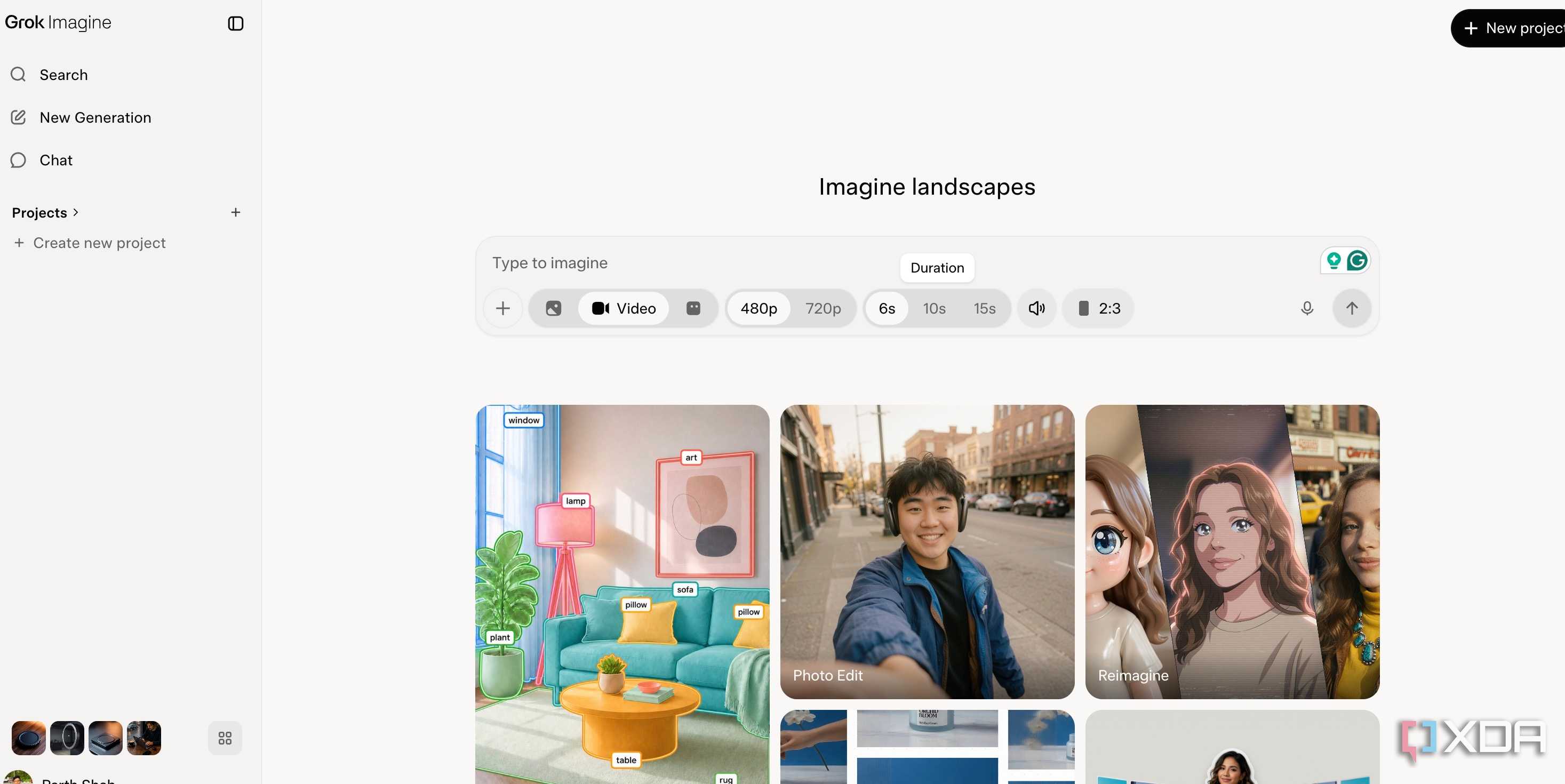Open the Photo Edit example card

click(927, 552)
